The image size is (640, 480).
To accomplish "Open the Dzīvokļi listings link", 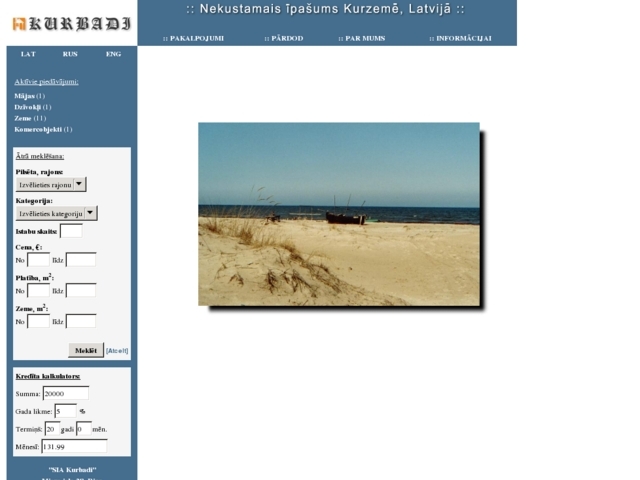I will pyautogui.click(x=28, y=107).
